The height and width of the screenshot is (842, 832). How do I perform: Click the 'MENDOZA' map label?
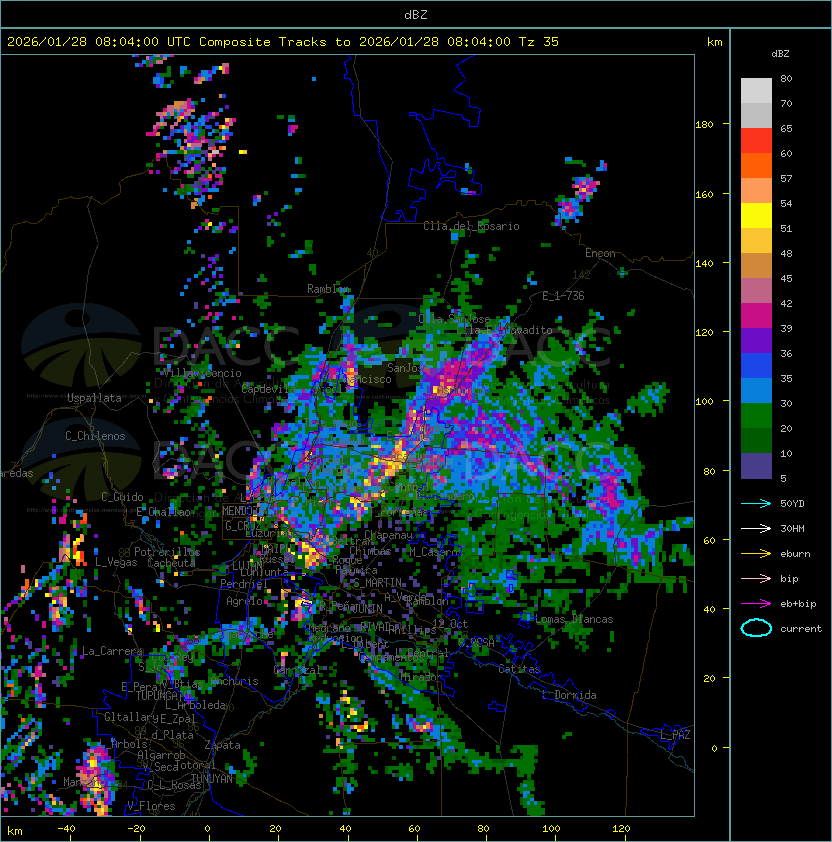tap(242, 511)
